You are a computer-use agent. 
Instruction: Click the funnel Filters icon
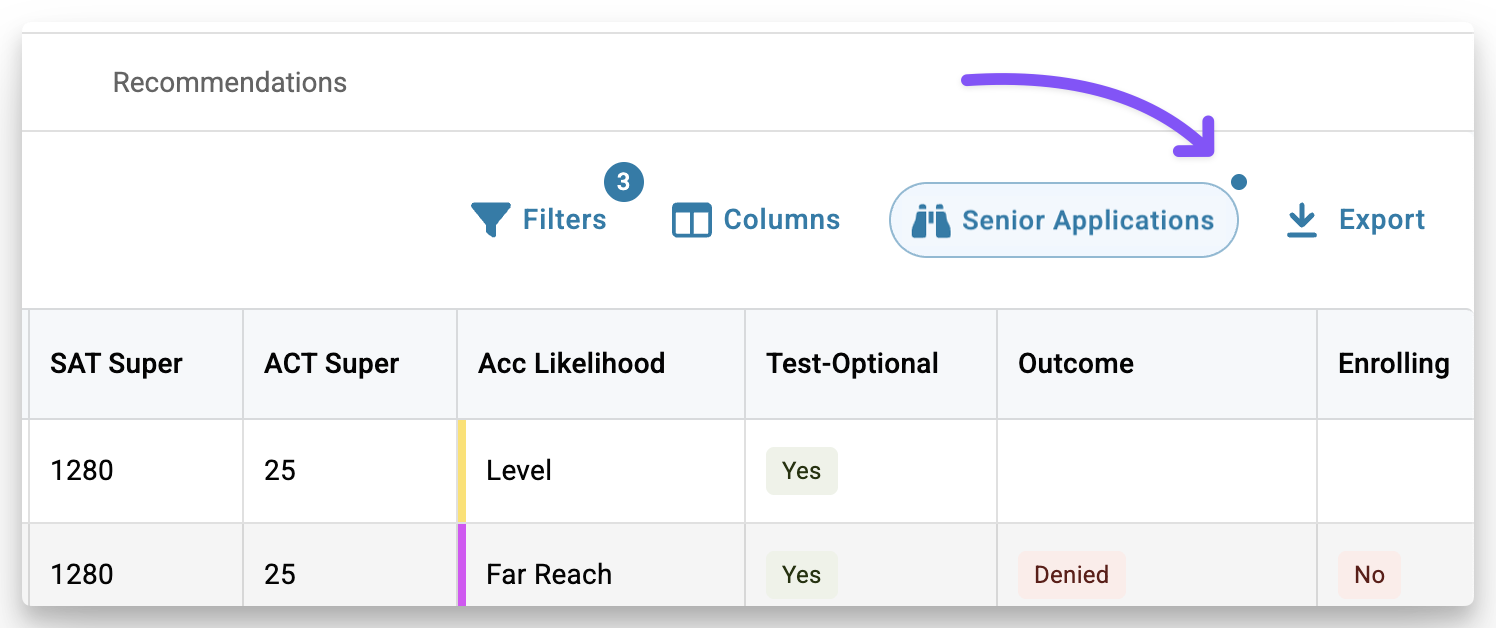coord(491,220)
